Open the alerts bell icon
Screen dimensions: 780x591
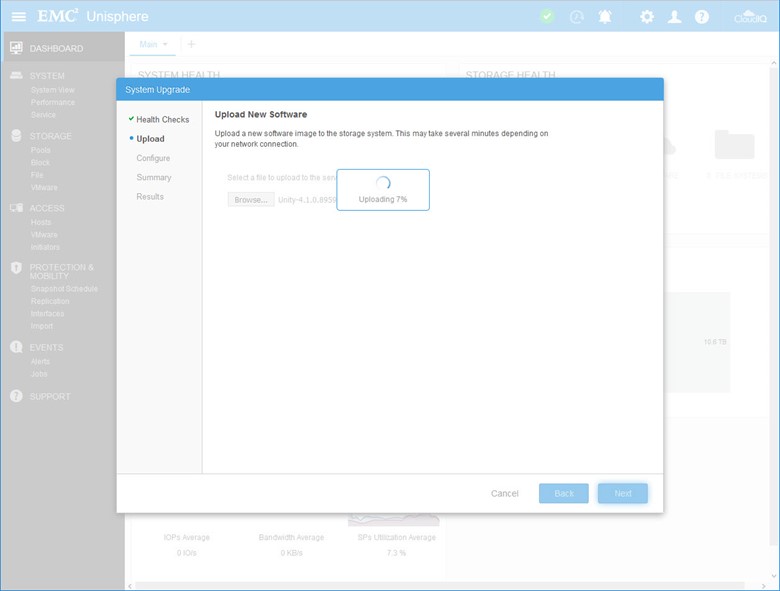click(x=605, y=17)
